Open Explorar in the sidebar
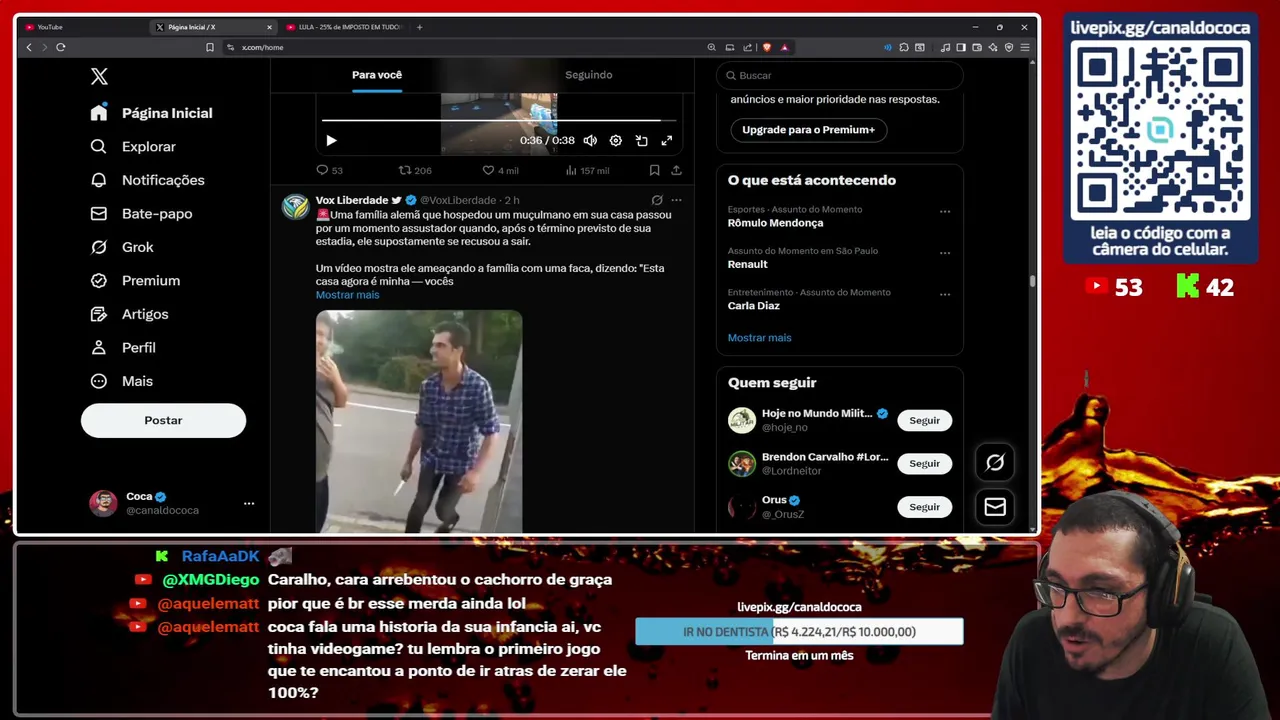This screenshot has width=1280, height=720. point(132,146)
